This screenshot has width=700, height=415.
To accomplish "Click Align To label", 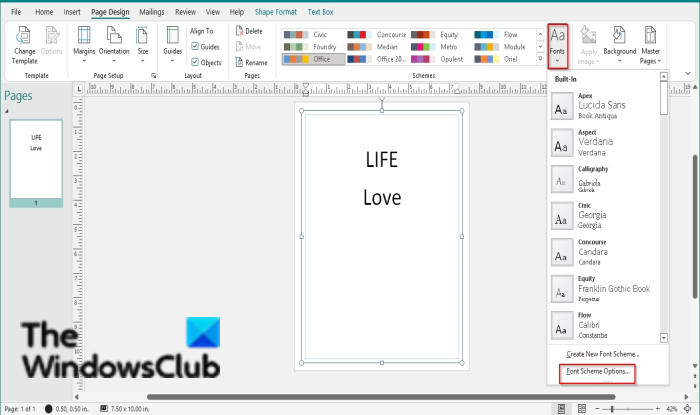I will 201,31.
